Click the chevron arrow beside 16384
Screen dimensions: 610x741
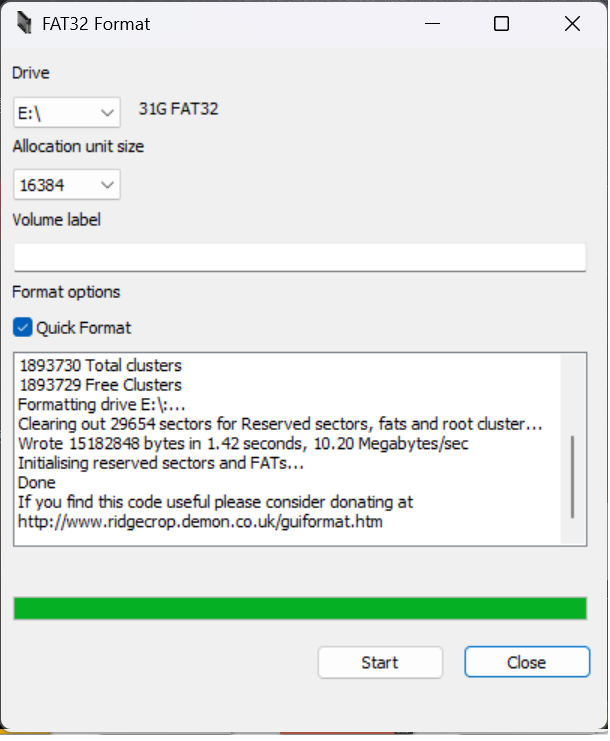click(107, 185)
